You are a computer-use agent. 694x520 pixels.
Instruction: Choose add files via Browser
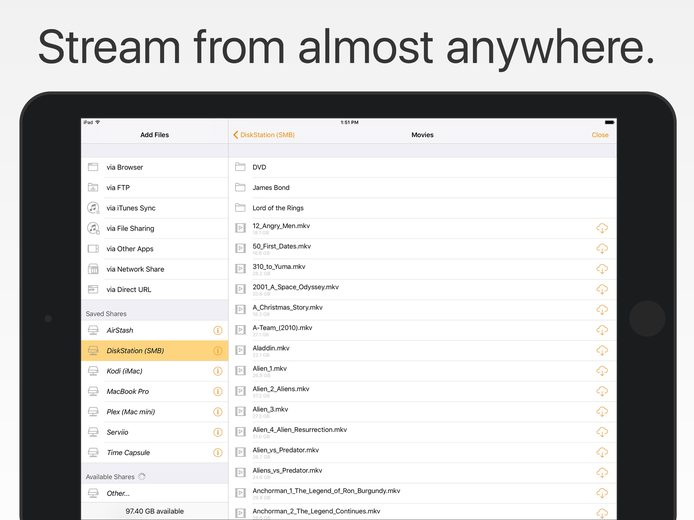click(x=154, y=167)
